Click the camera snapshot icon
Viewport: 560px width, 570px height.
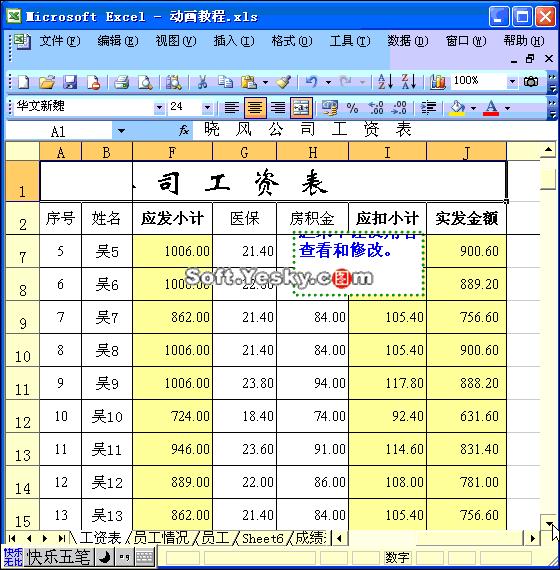531,81
